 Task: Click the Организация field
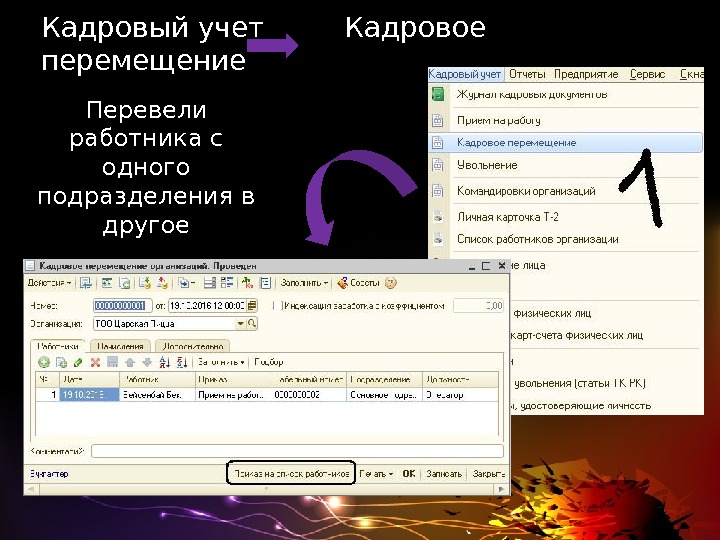(x=164, y=324)
